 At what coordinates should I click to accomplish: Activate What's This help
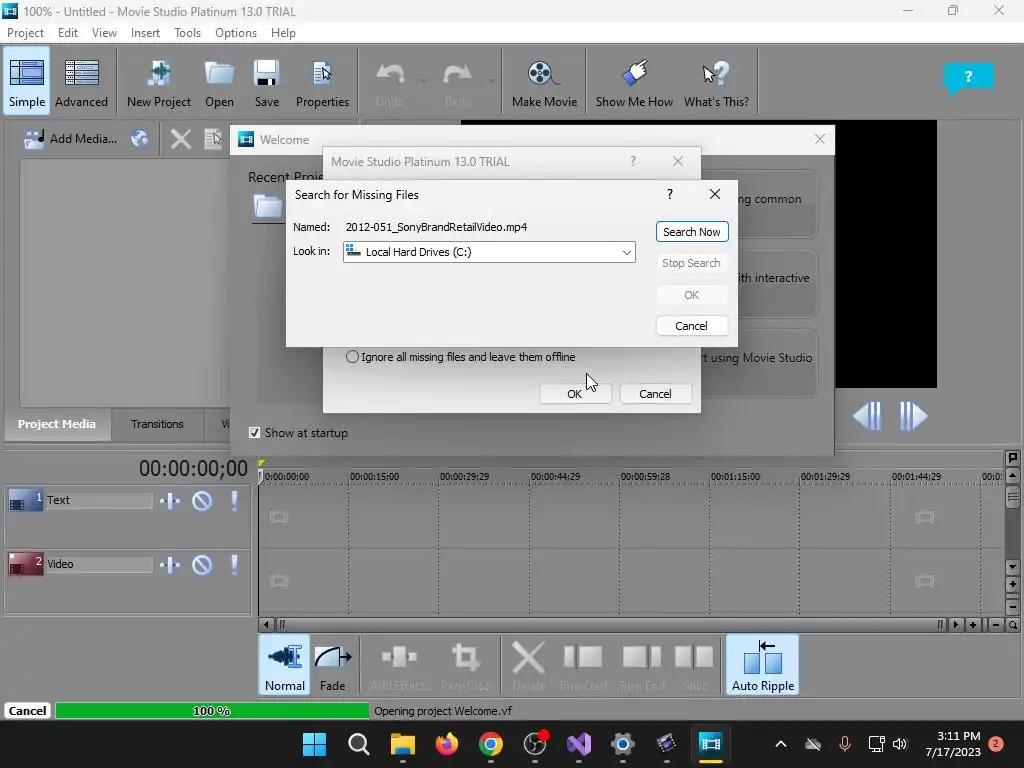716,81
